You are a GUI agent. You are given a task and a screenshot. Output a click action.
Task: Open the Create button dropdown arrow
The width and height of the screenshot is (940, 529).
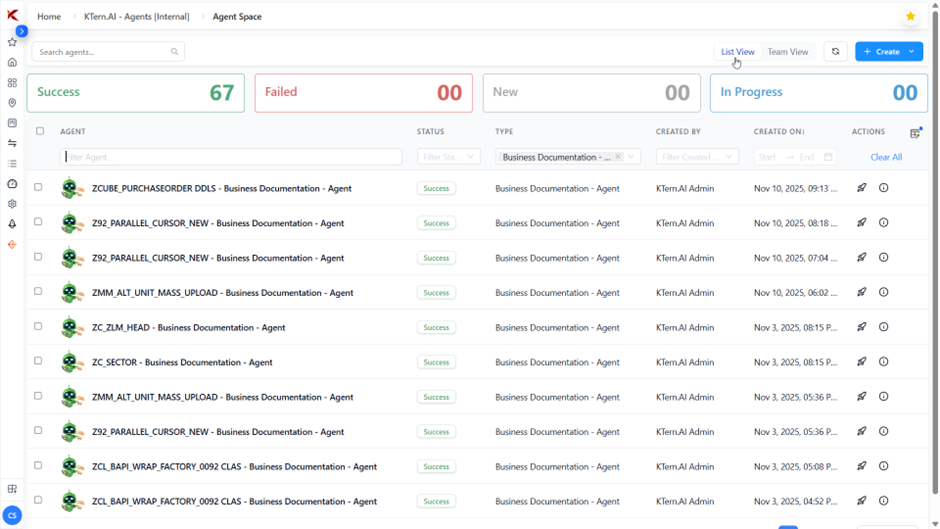click(x=912, y=52)
